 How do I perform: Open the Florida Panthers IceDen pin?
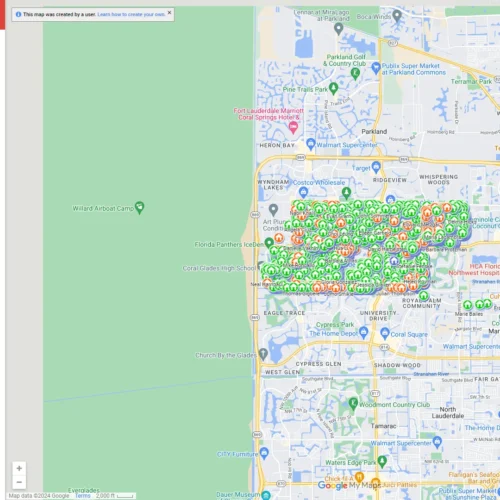[269, 242]
